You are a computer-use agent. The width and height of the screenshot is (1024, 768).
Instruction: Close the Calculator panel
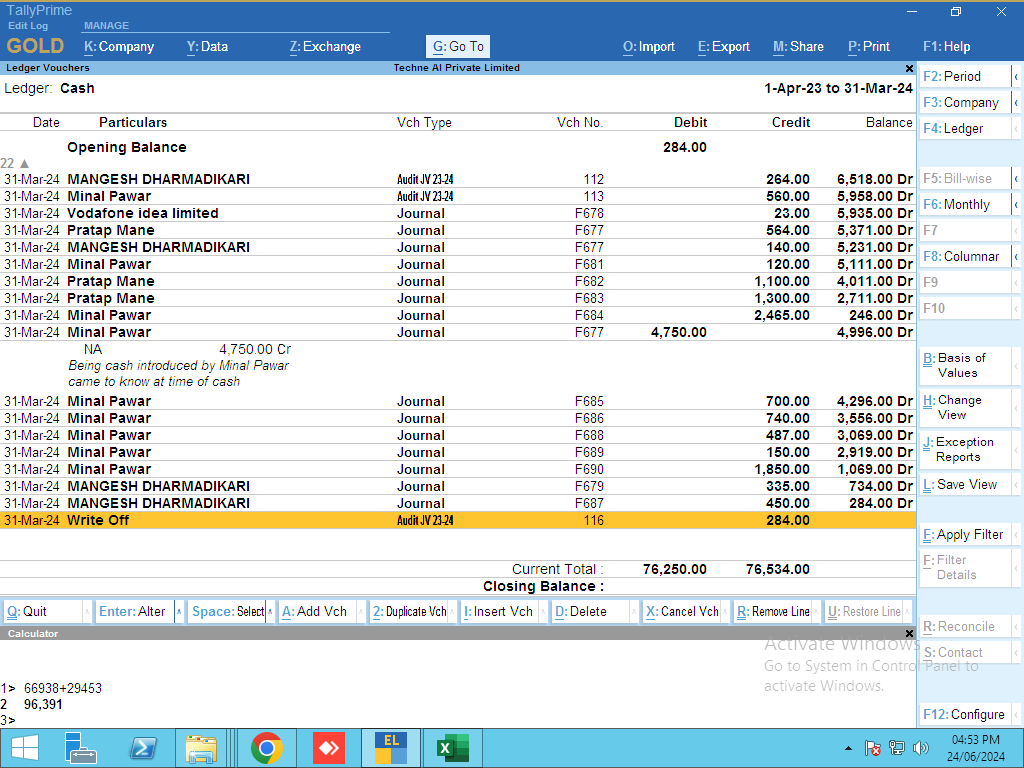[909, 633]
